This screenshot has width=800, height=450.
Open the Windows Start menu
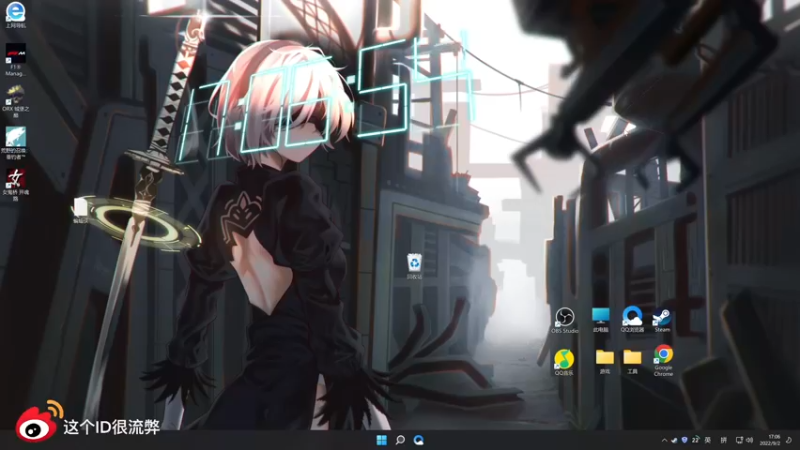(x=382, y=440)
